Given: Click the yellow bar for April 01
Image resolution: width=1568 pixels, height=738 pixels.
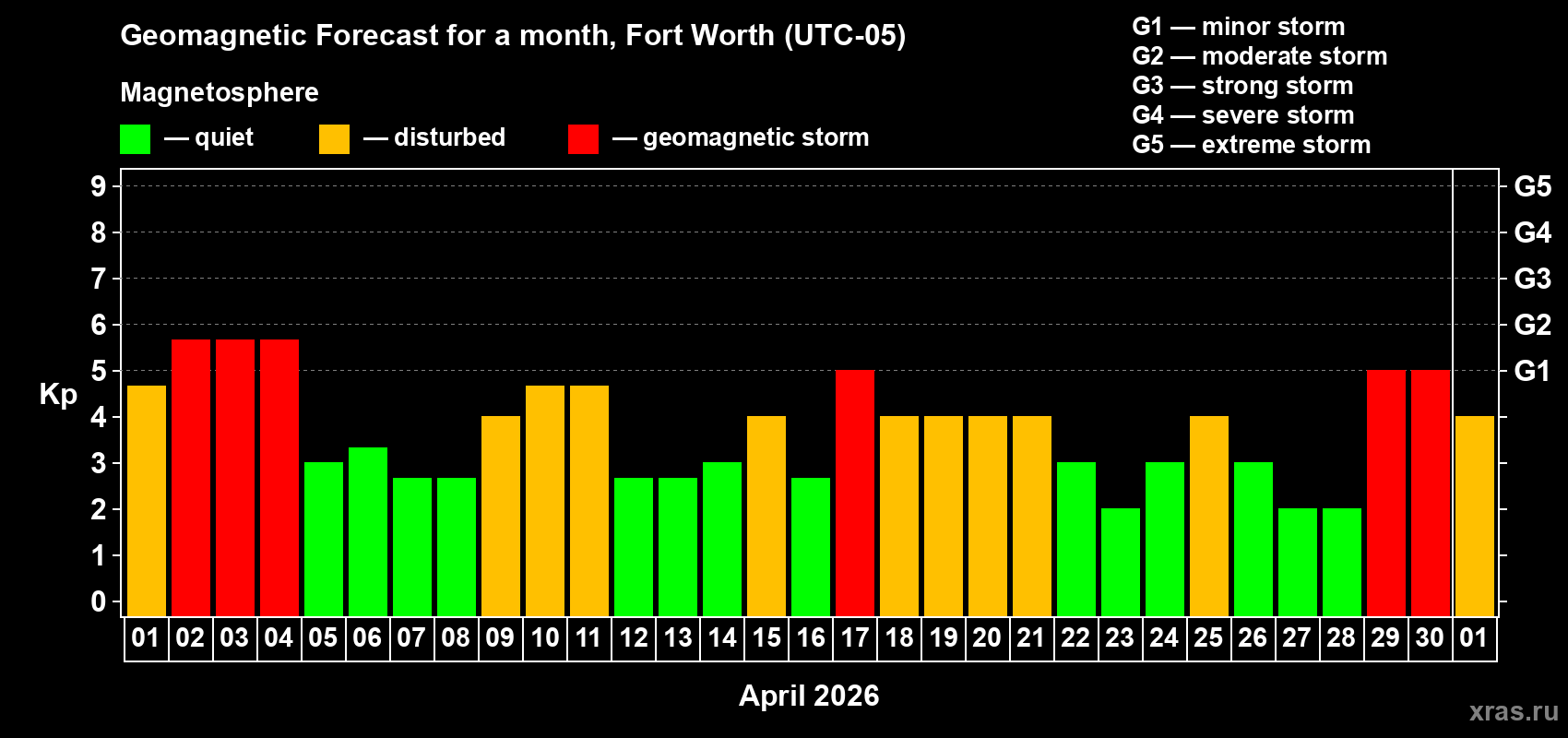Looking at the screenshot, I should [147, 501].
